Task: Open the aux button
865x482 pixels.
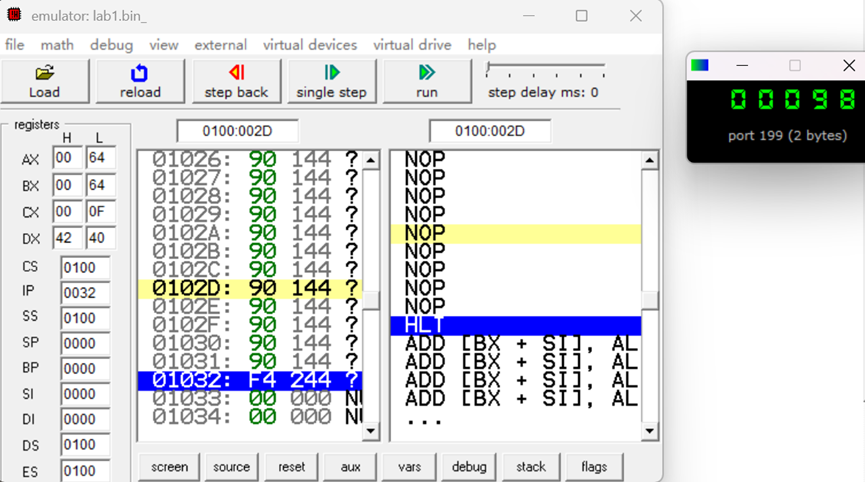Action: coord(350,467)
